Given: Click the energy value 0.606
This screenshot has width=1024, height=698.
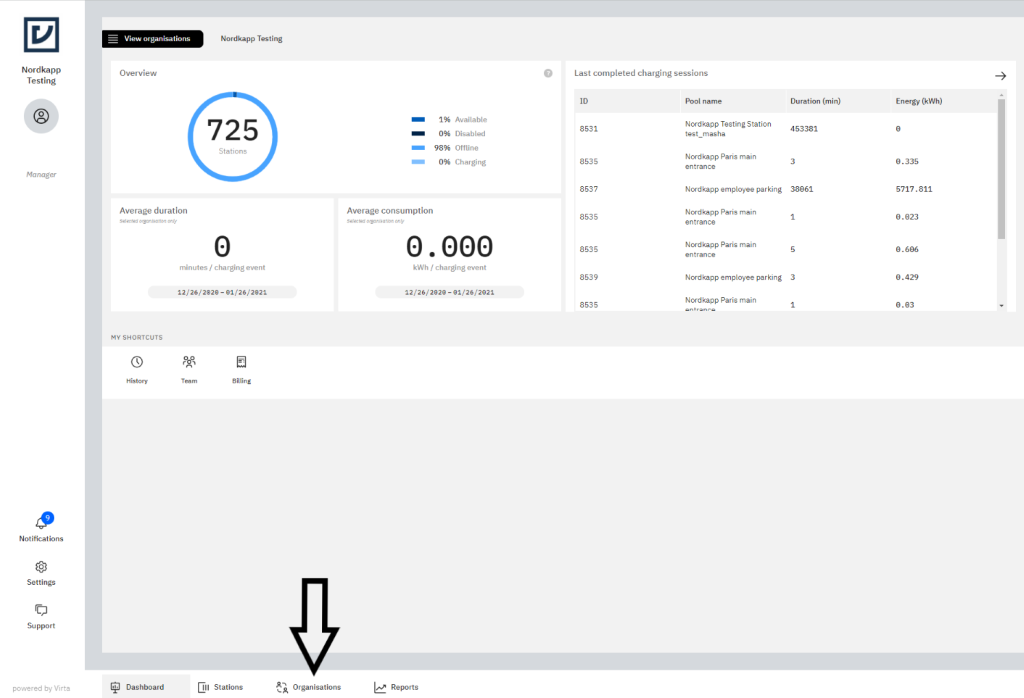Looking at the screenshot, I should coord(907,249).
